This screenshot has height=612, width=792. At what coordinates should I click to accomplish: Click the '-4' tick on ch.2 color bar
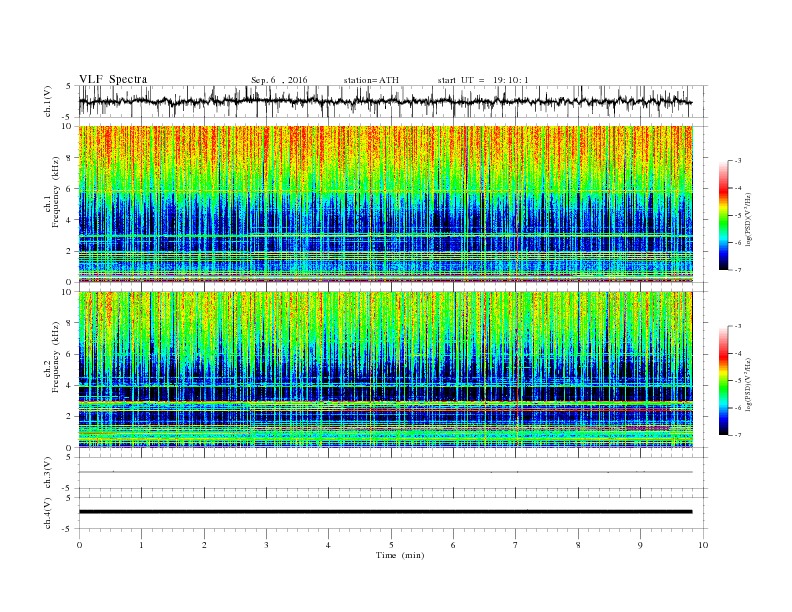click(x=738, y=353)
